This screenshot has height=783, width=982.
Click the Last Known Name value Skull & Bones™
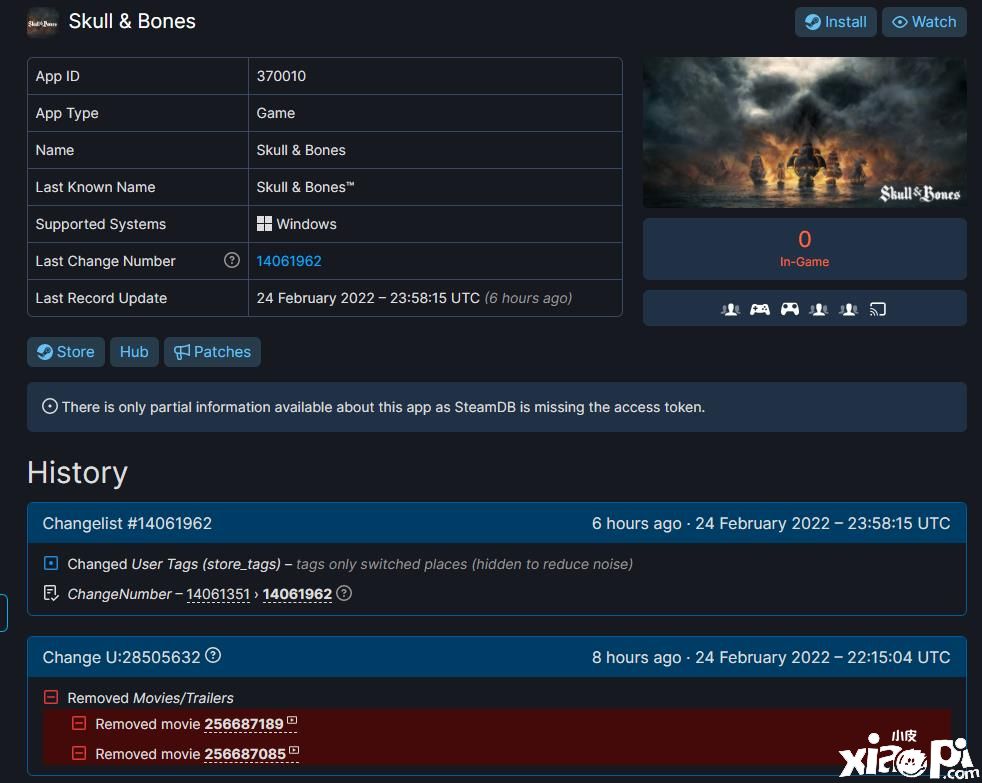pyautogui.click(x=306, y=187)
